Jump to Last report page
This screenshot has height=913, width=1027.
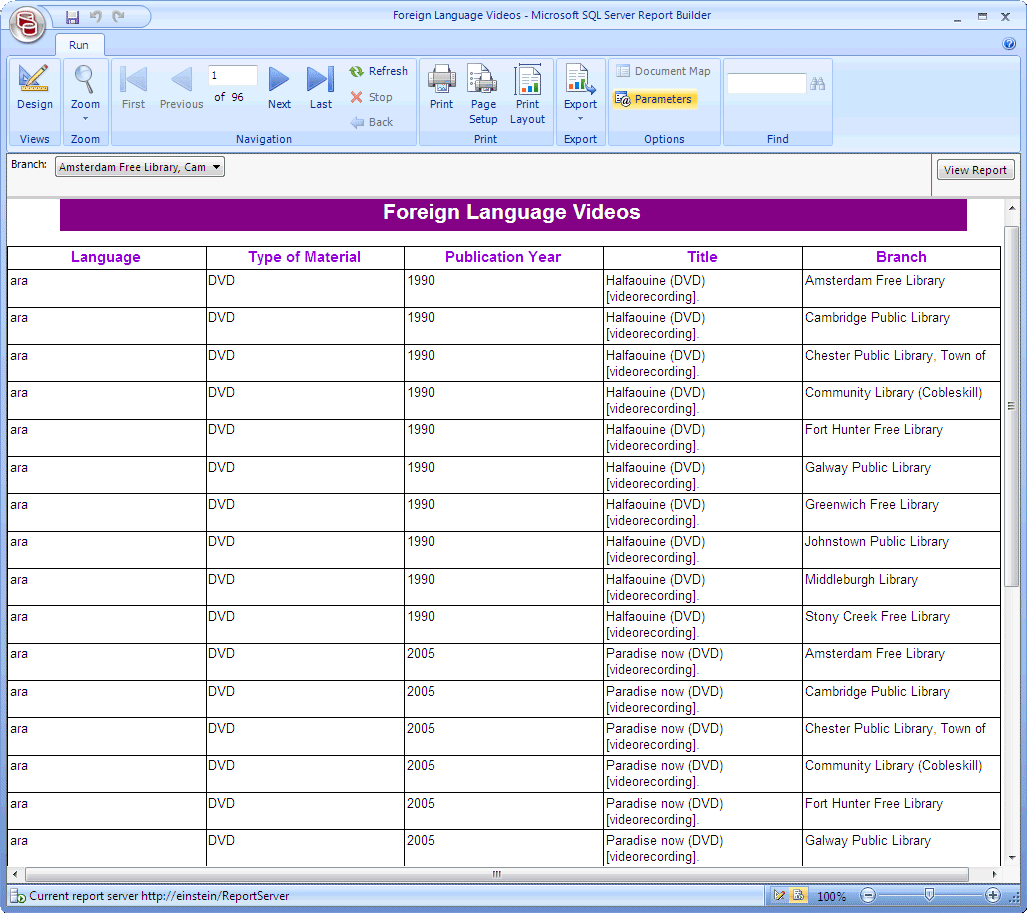point(320,88)
